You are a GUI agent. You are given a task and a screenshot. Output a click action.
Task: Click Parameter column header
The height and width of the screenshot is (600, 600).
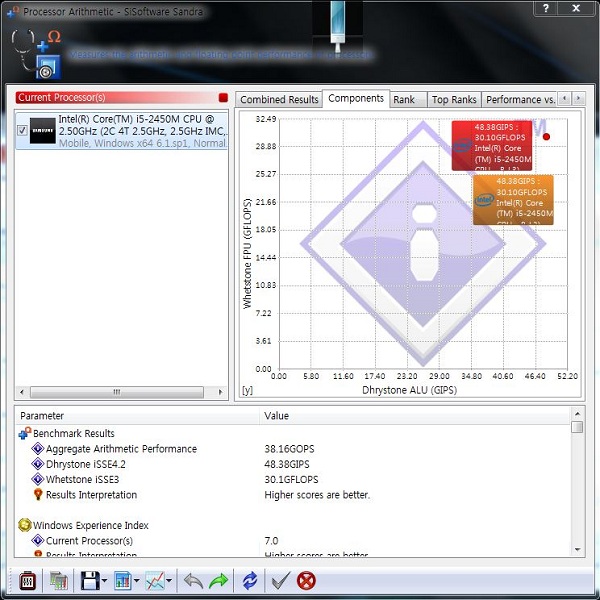point(138,416)
